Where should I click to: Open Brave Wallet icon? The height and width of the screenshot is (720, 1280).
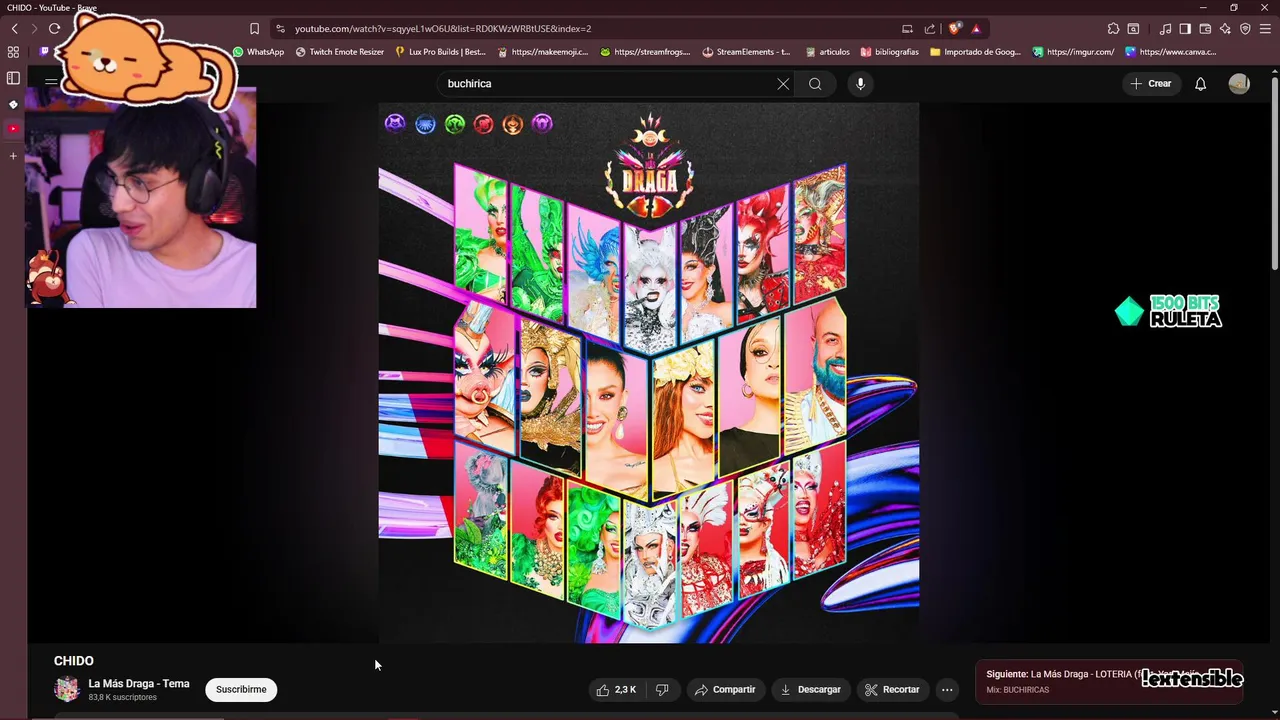pos(1205,29)
